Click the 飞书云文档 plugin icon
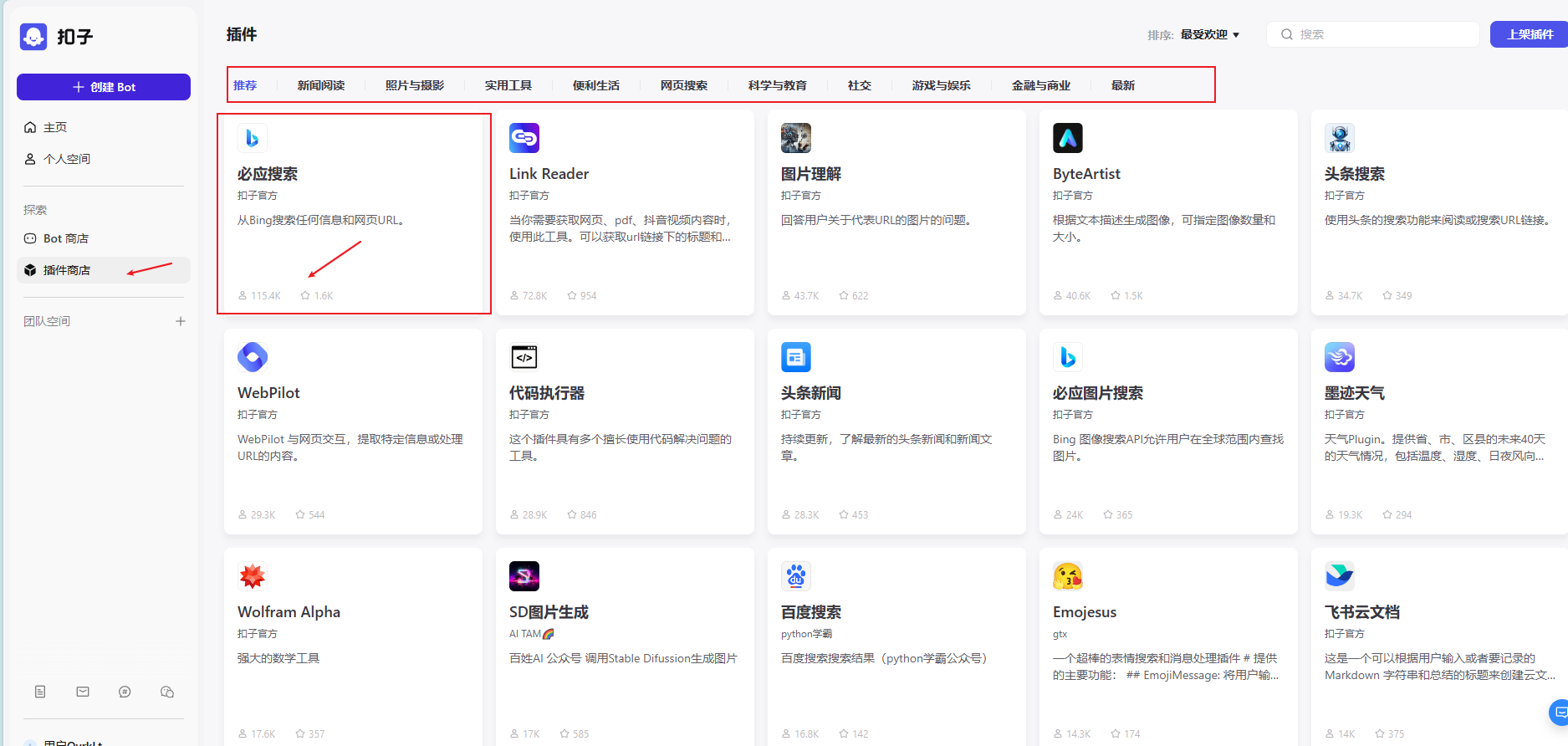 pos(1340,576)
